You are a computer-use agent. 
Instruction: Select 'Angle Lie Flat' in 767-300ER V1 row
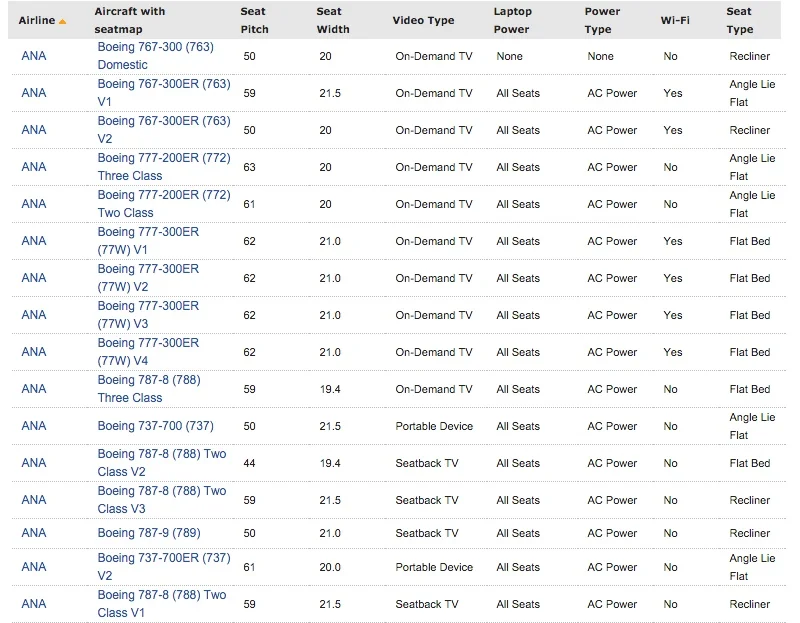(x=752, y=93)
